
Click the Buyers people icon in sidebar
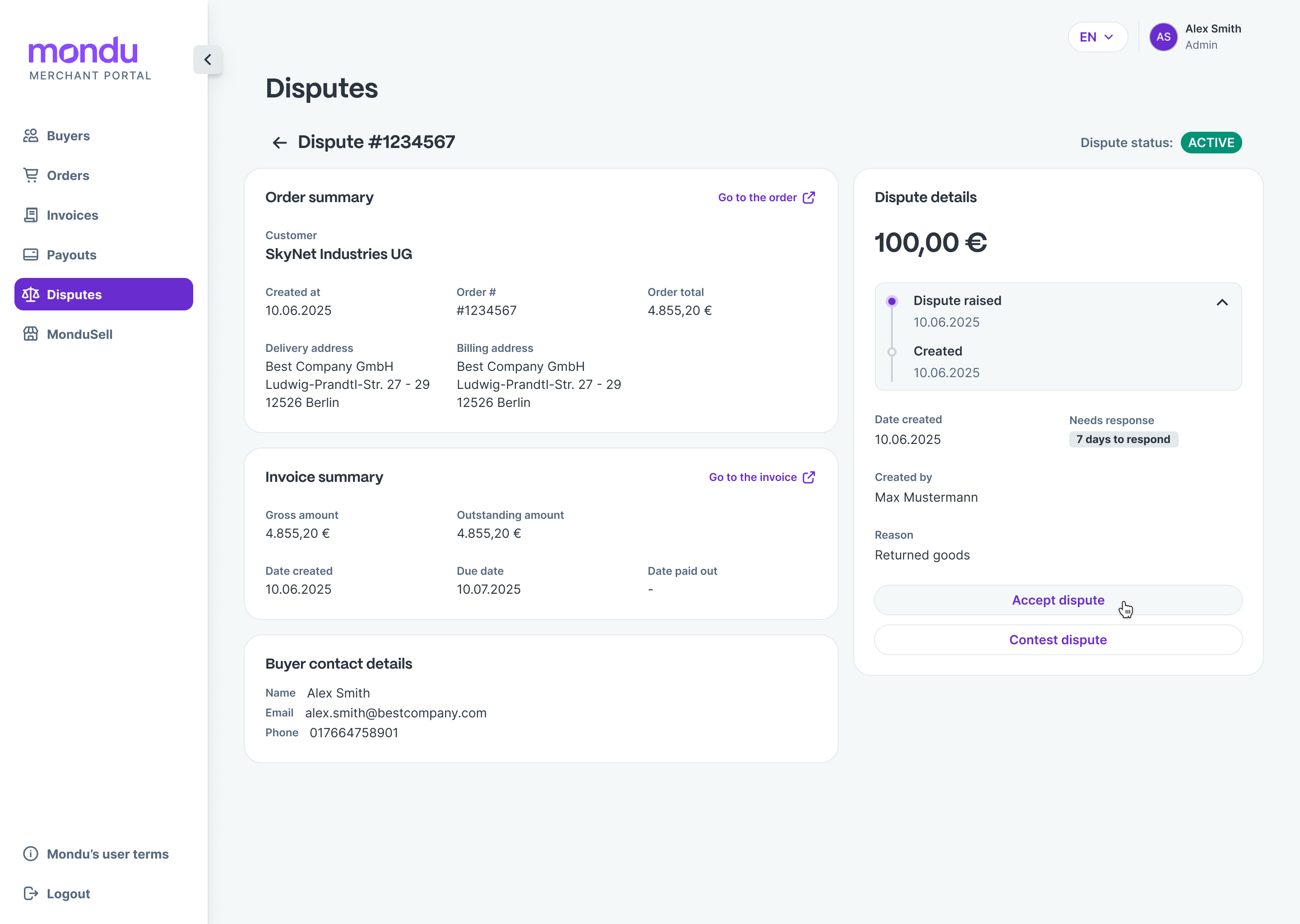(31, 135)
